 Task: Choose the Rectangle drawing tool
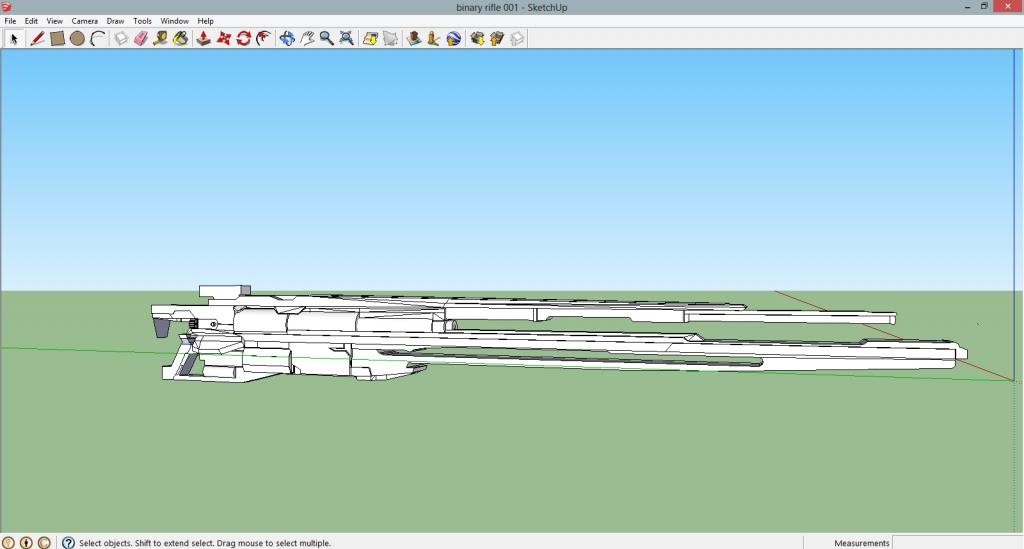pyautogui.click(x=57, y=39)
